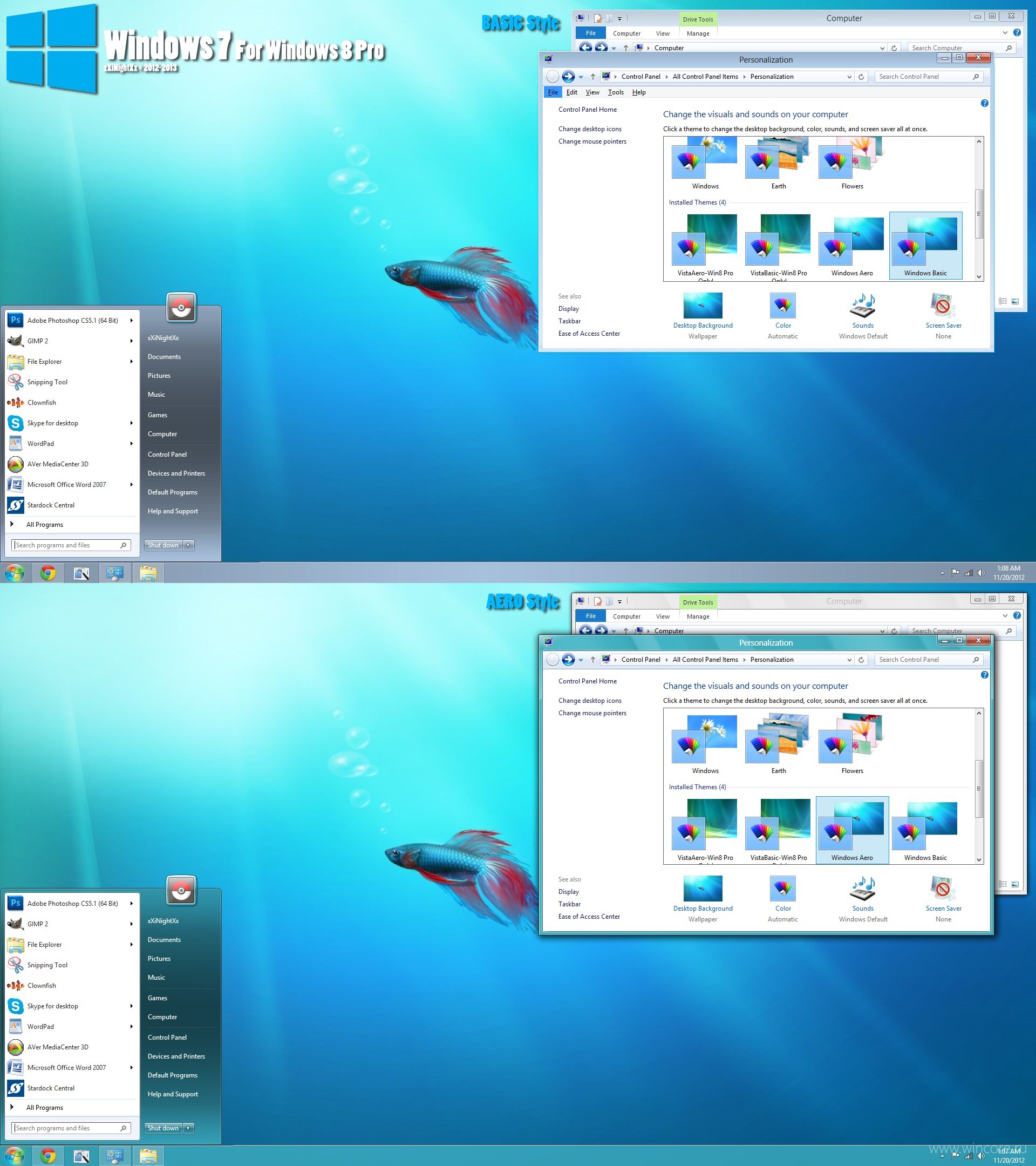1036x1166 pixels.
Task: Open Shut down options arrow in Basic Style menu
Action: point(189,545)
